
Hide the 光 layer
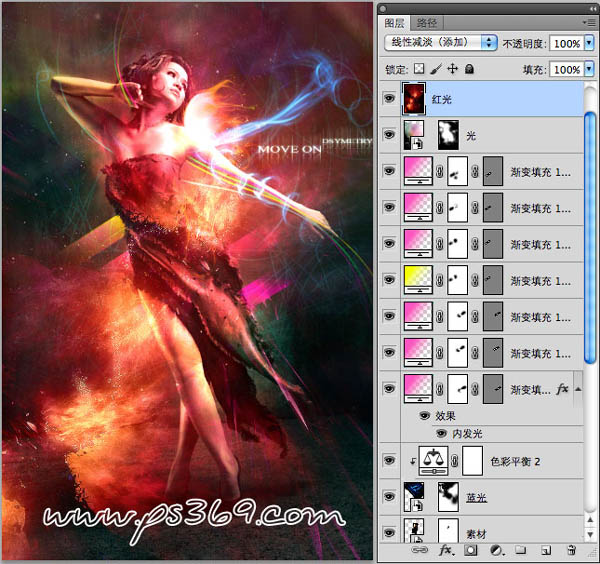[390, 135]
